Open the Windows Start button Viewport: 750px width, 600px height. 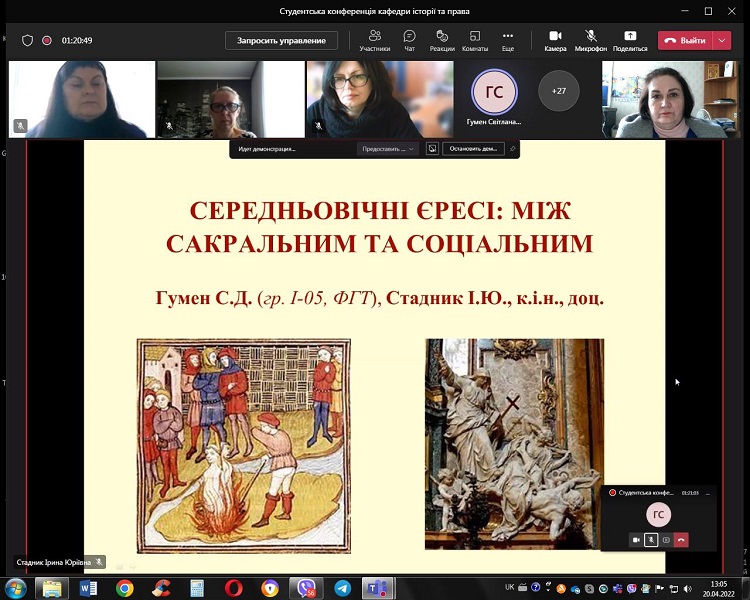coord(15,588)
